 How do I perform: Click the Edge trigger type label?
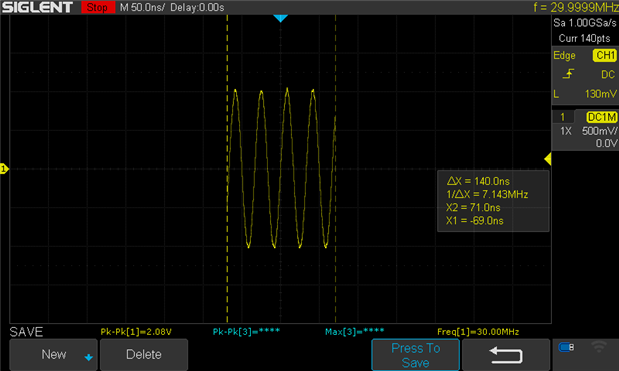click(x=564, y=56)
